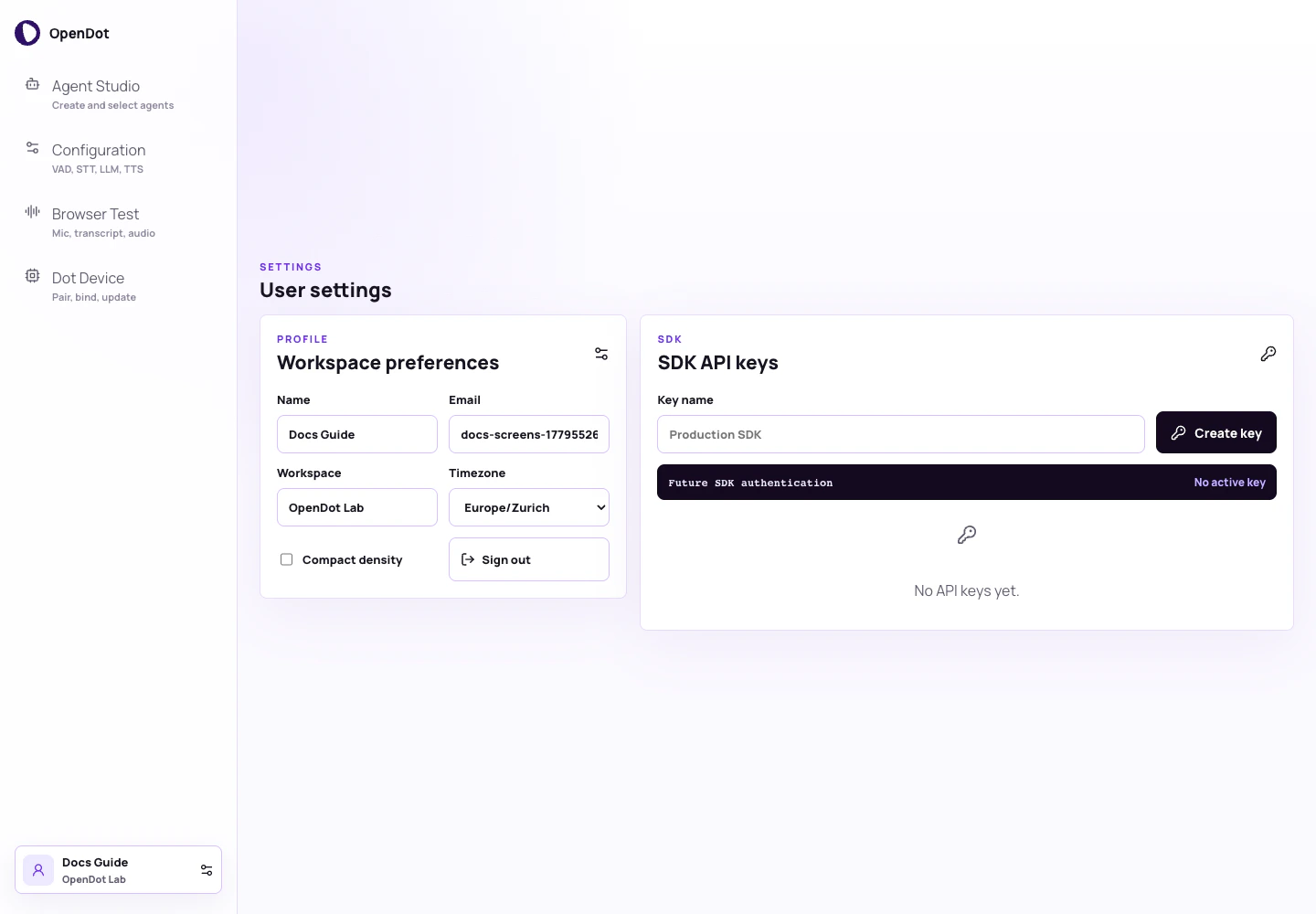Click the Workspace preferences heading
The image size is (1316, 914).
[388, 363]
